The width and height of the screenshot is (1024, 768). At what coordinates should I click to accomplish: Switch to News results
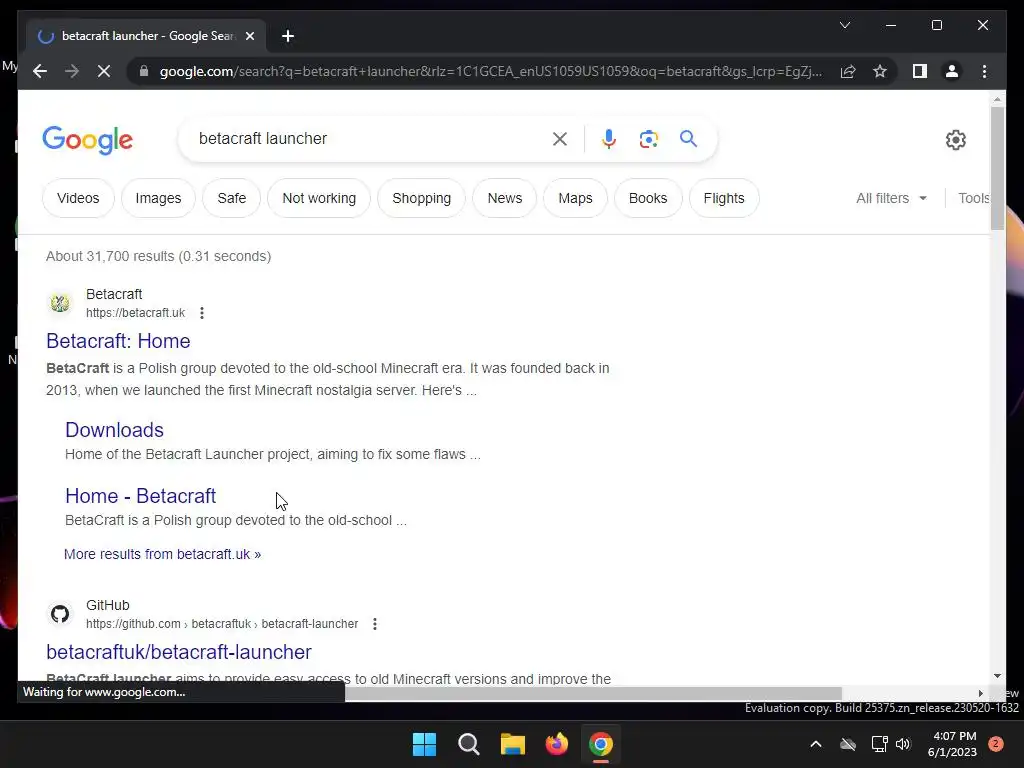(505, 198)
